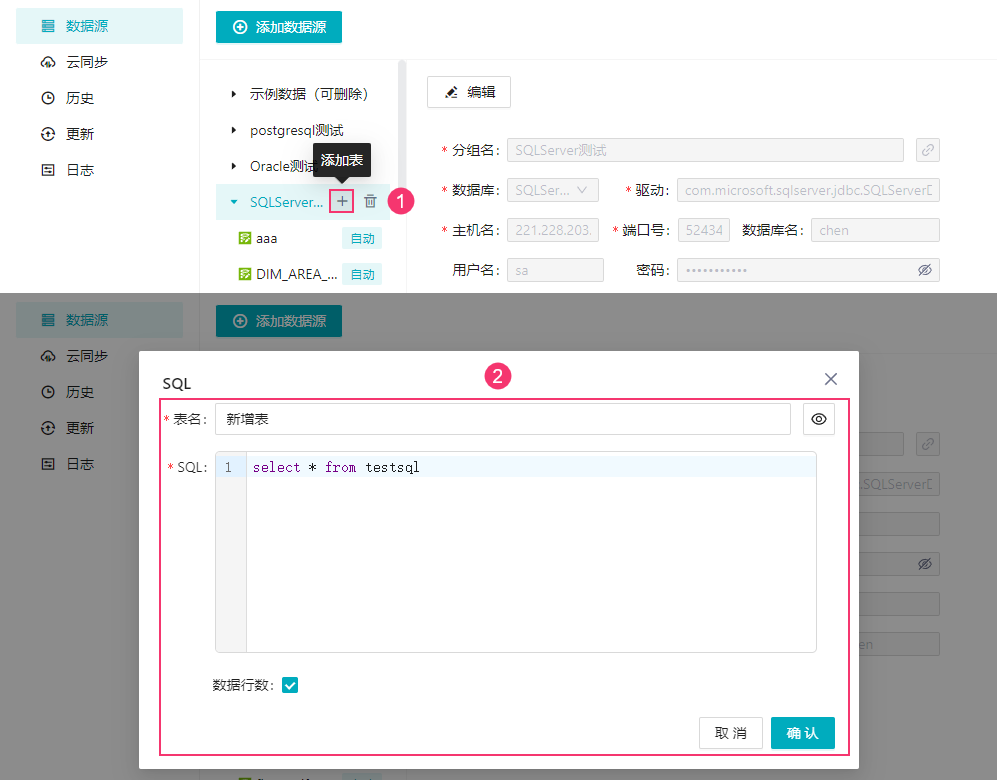
Task: Select the aaa table in the tree
Action: (x=266, y=238)
